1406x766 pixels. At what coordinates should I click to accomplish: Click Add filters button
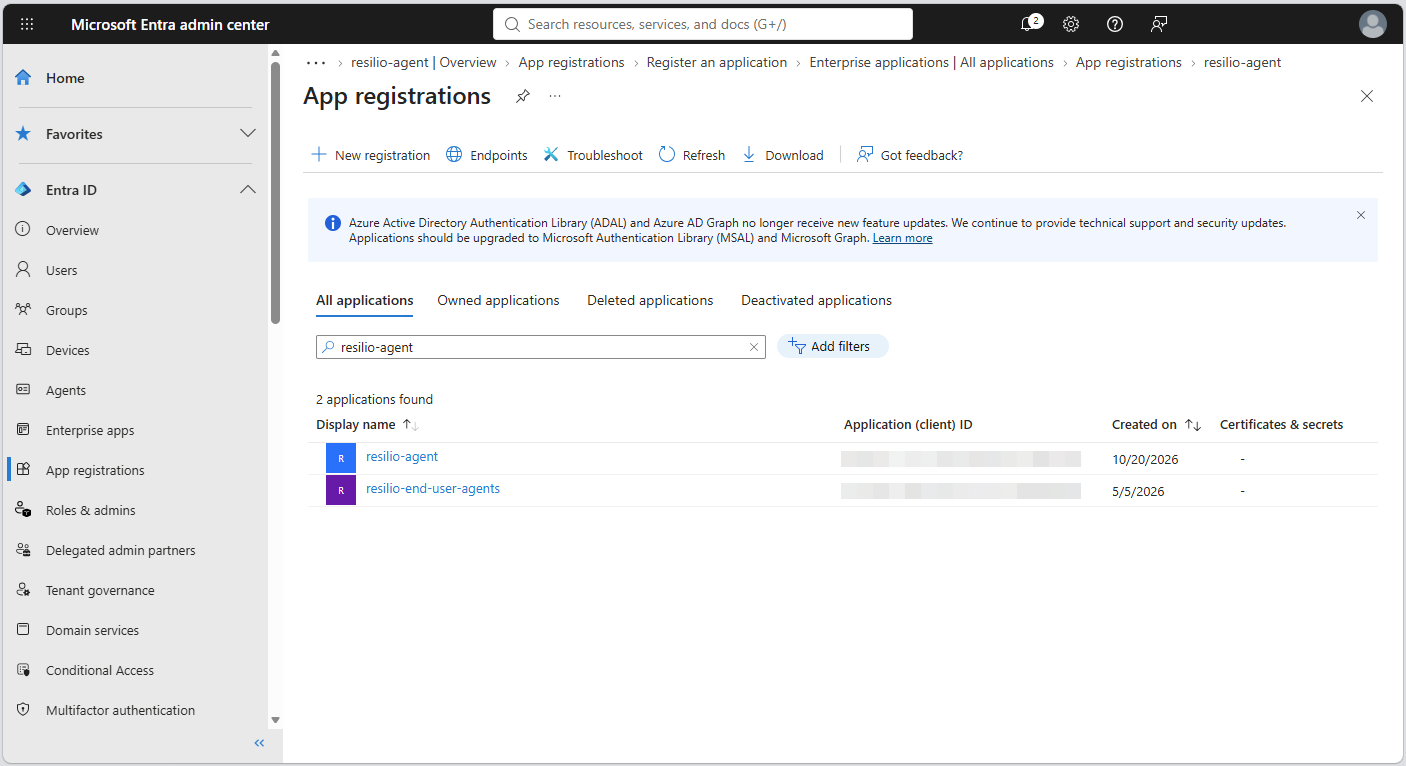point(832,346)
